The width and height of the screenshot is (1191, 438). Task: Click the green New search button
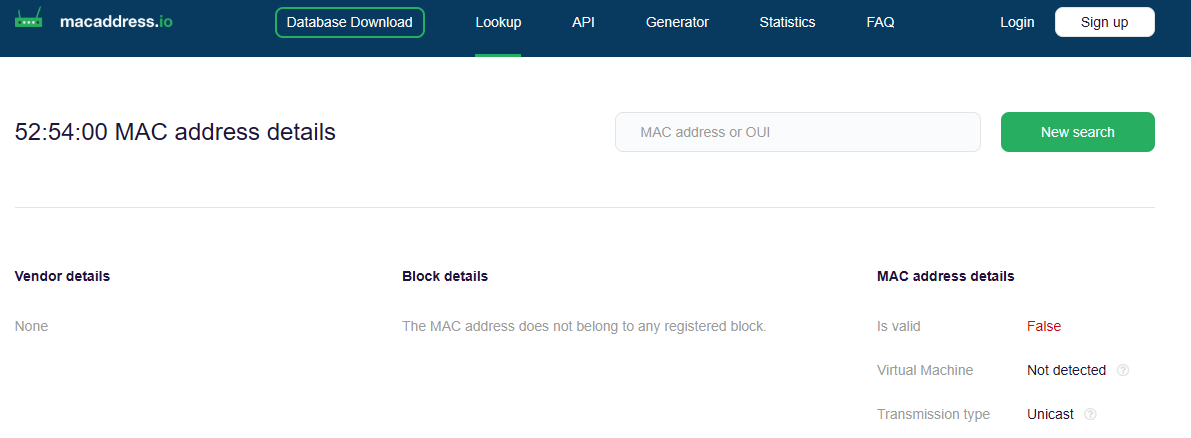[1077, 132]
